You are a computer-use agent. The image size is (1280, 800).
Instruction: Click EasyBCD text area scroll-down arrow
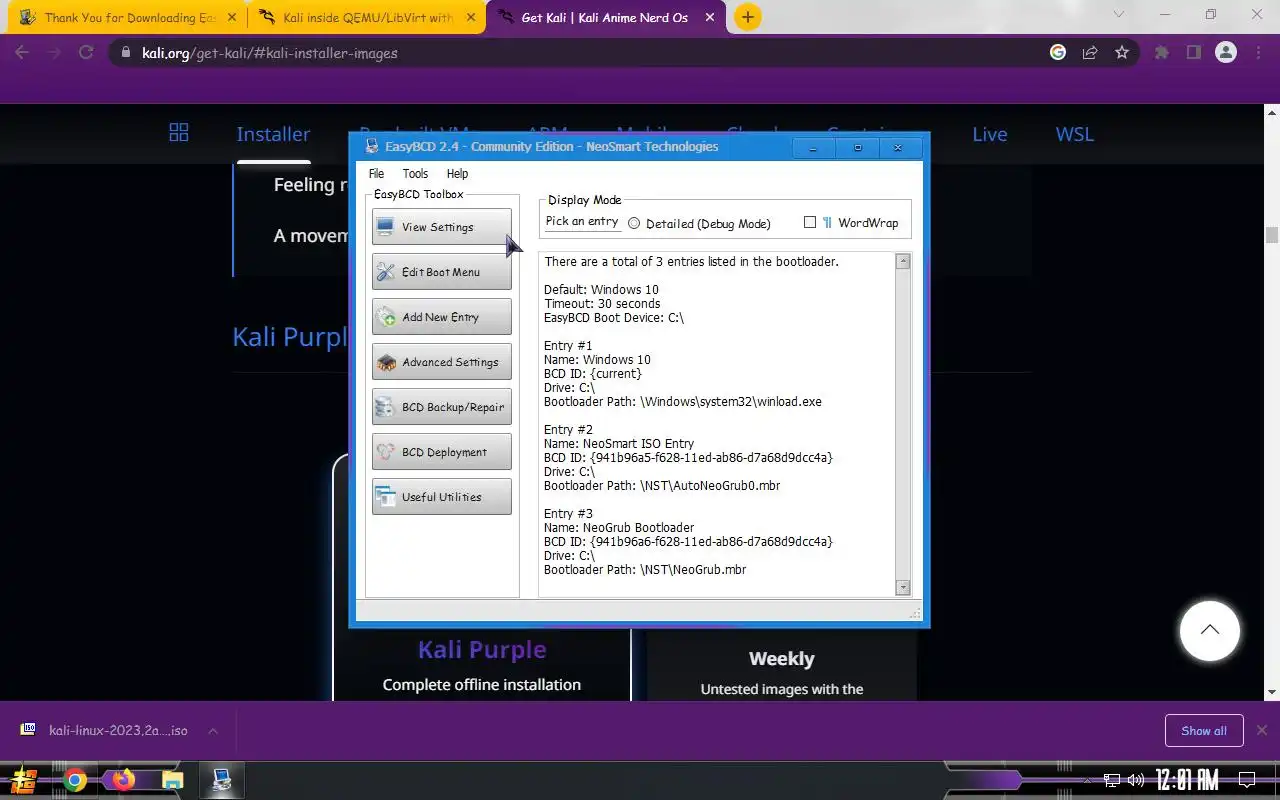(903, 588)
